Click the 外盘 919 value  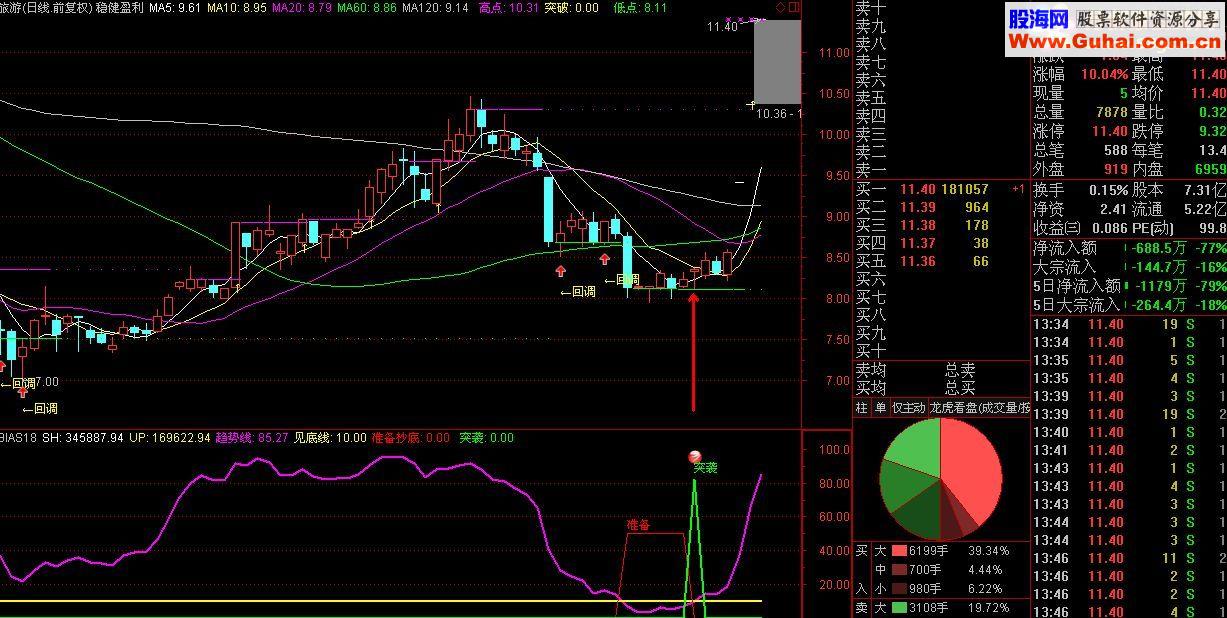[1115, 169]
